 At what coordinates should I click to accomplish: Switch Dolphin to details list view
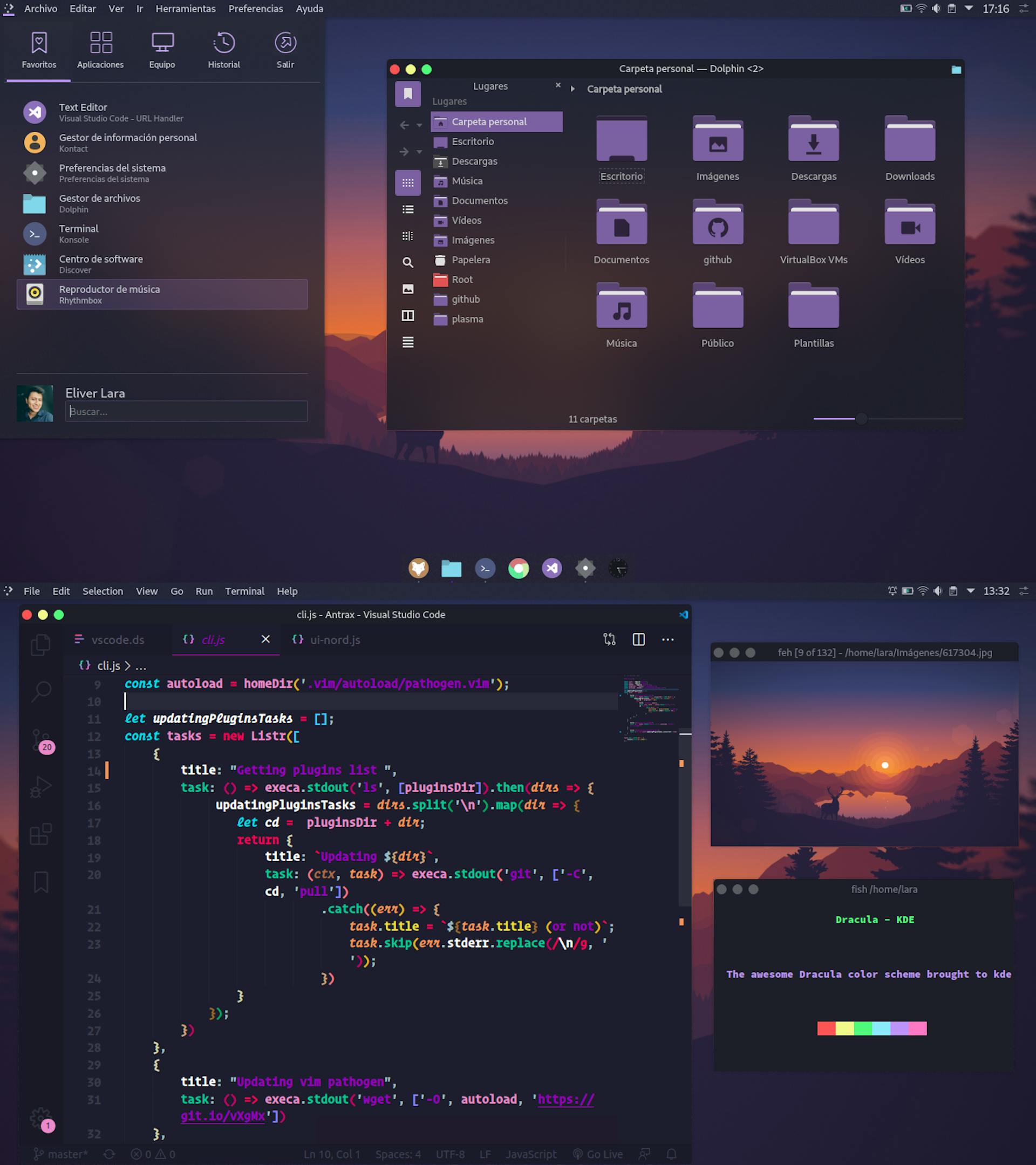tap(408, 210)
